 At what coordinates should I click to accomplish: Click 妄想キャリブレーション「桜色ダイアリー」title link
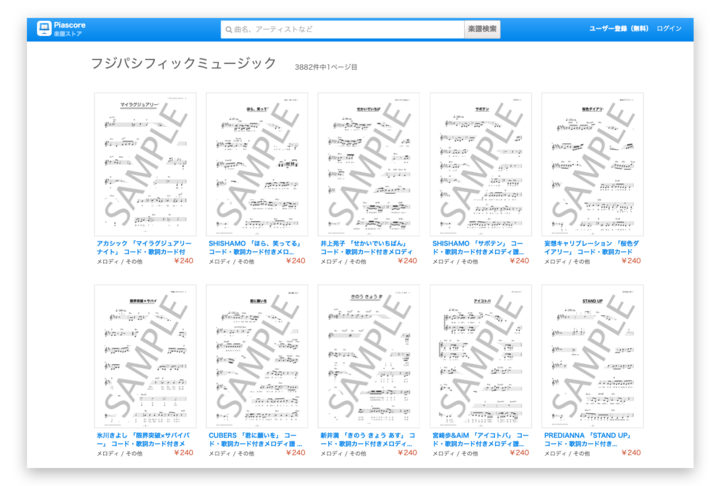coord(591,248)
